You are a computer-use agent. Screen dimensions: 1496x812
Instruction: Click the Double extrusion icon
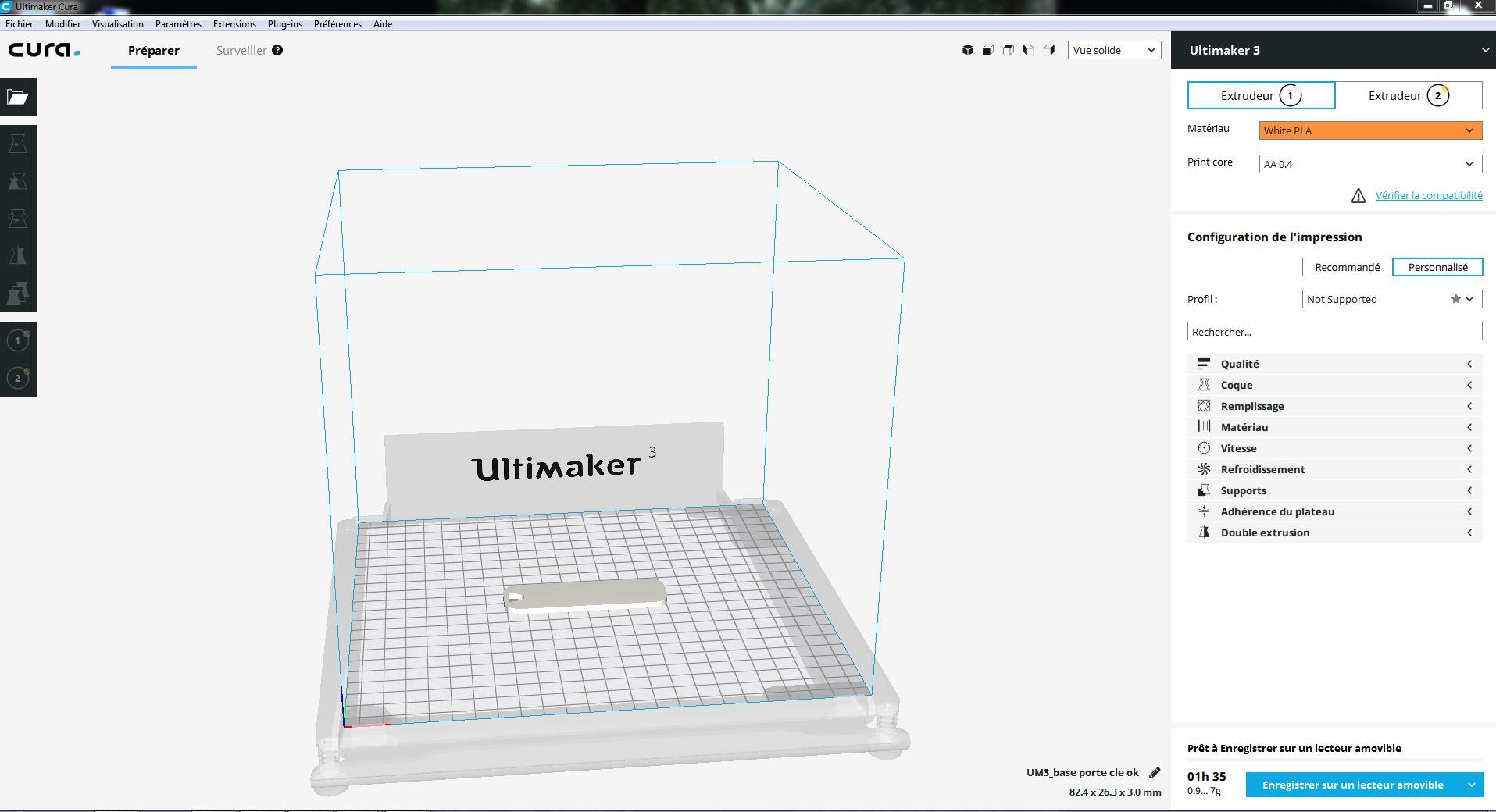pos(1204,532)
